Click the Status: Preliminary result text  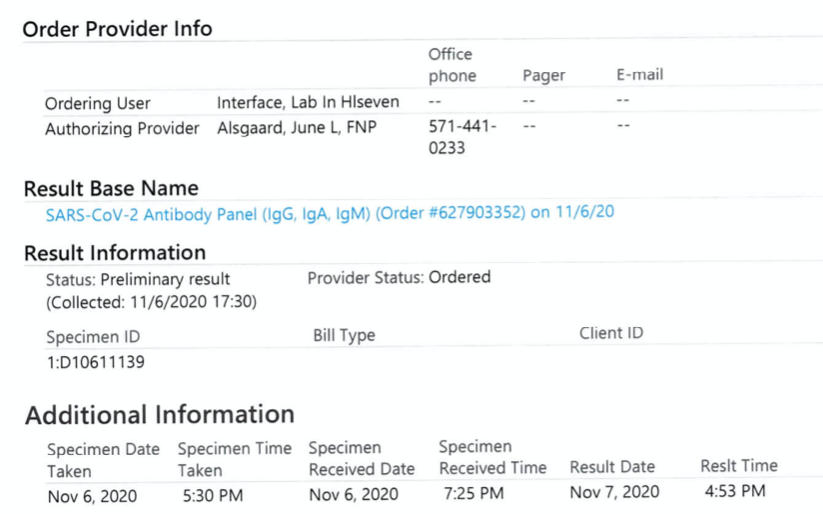[138, 279]
